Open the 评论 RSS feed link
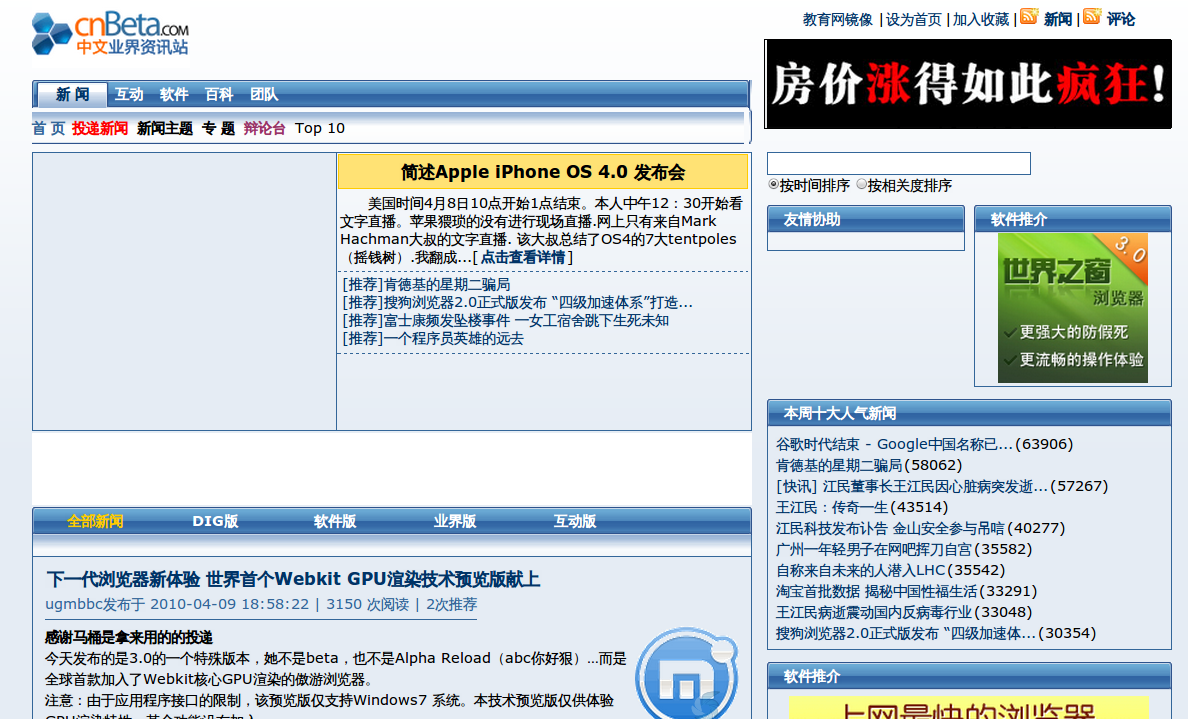Screen dimensions: 1188x719 (x=1121, y=20)
